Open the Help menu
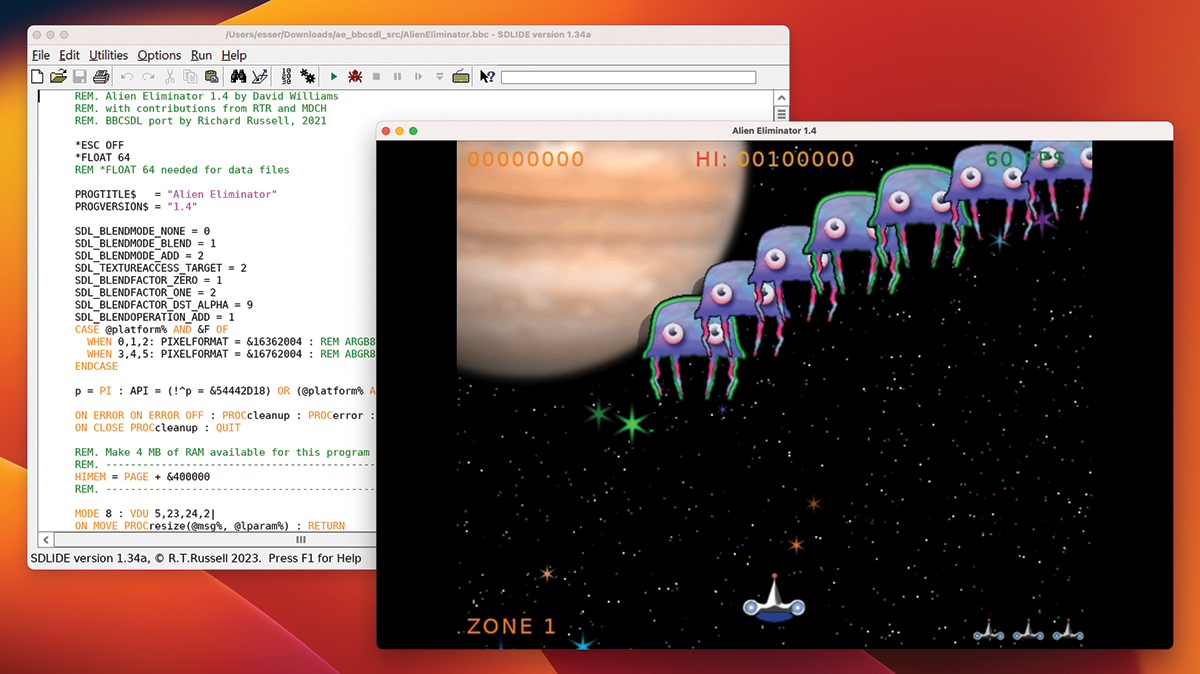 pyautogui.click(x=234, y=55)
